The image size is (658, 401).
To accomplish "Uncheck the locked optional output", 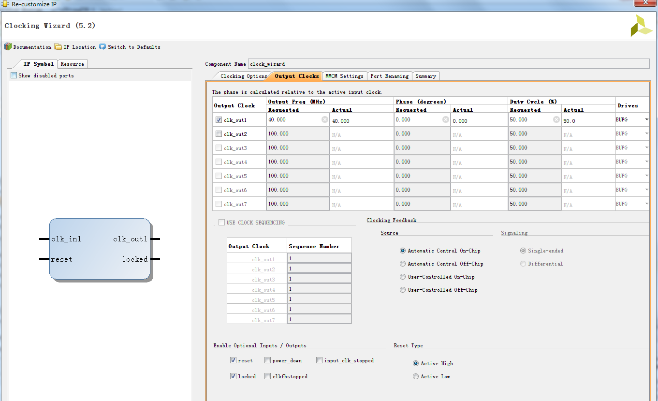I will click(x=233, y=376).
